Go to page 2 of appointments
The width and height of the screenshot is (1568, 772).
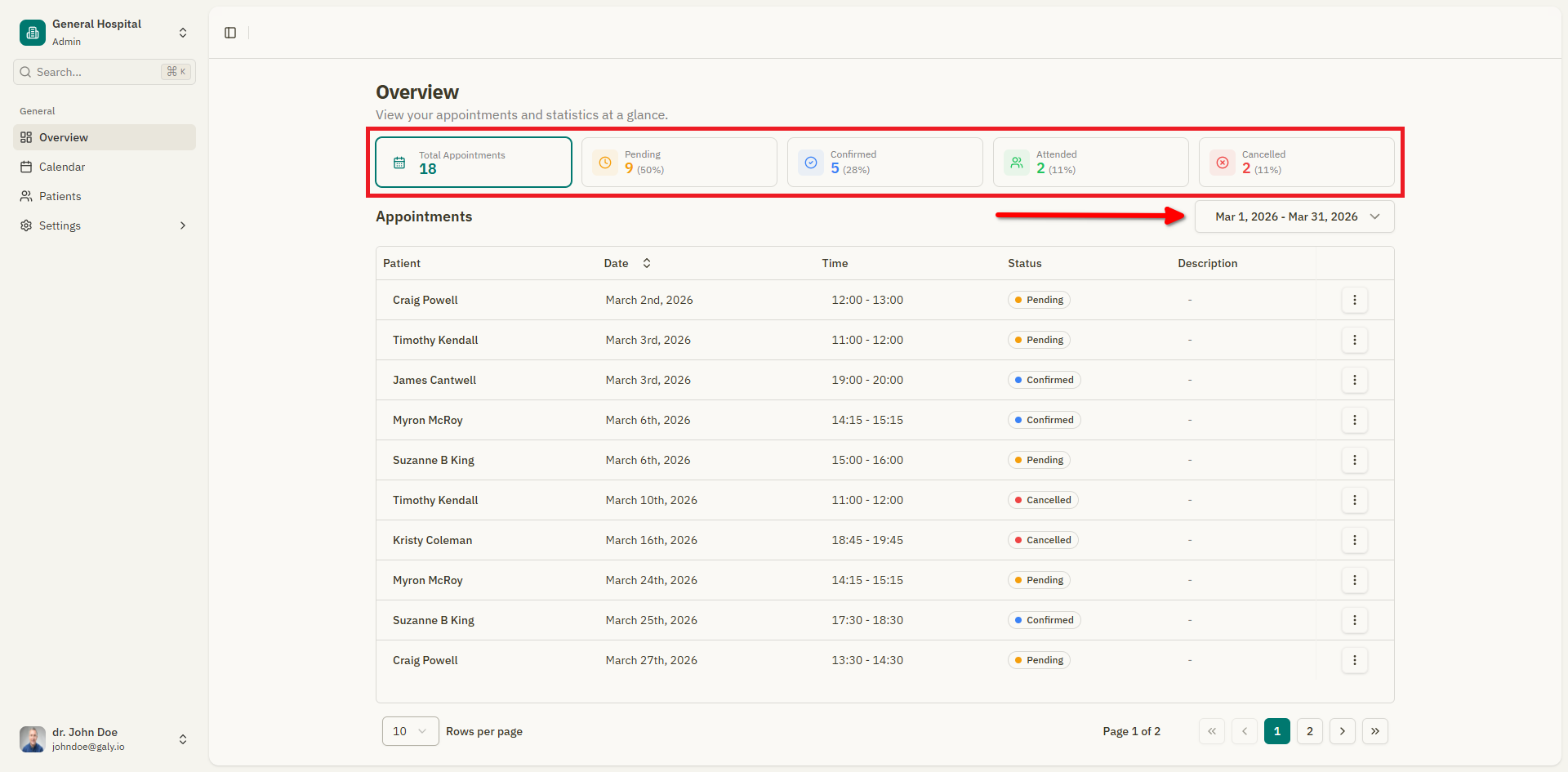(1310, 731)
